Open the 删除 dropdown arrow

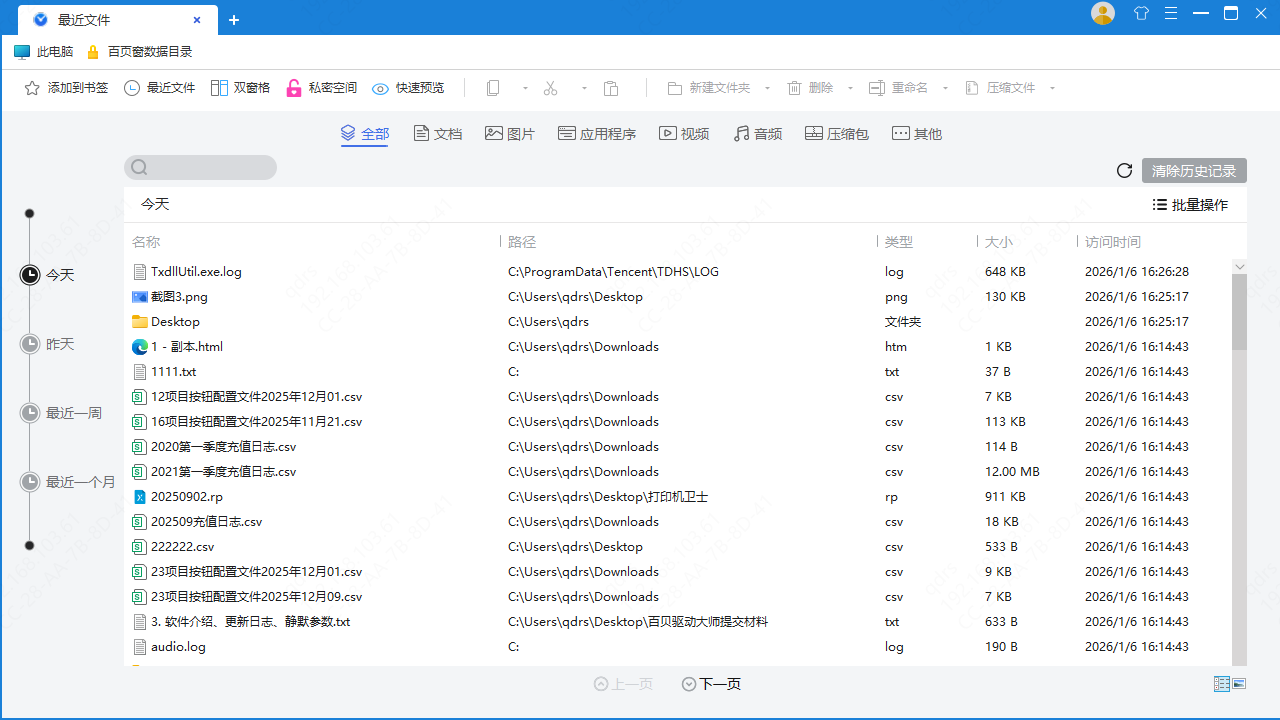(850, 89)
